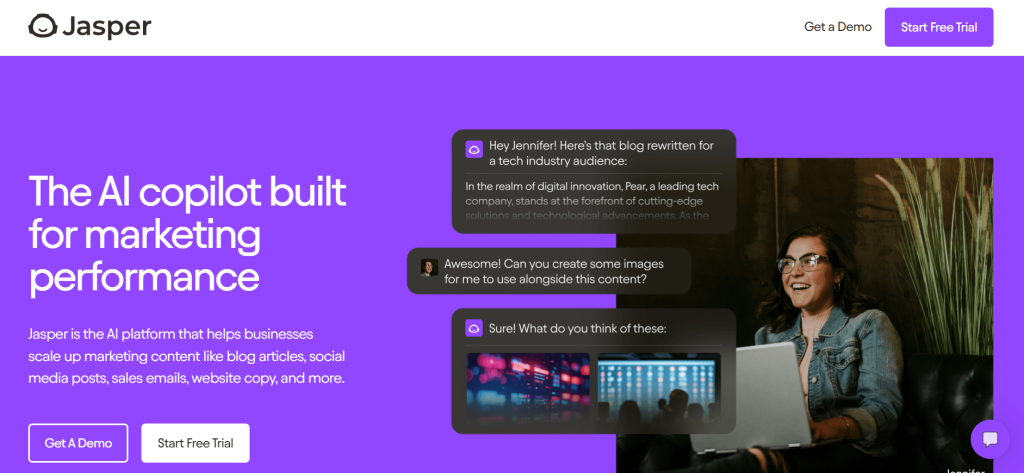Click Jasper avatar icon beside 'Sure! What do you think'

pyautogui.click(x=474, y=329)
